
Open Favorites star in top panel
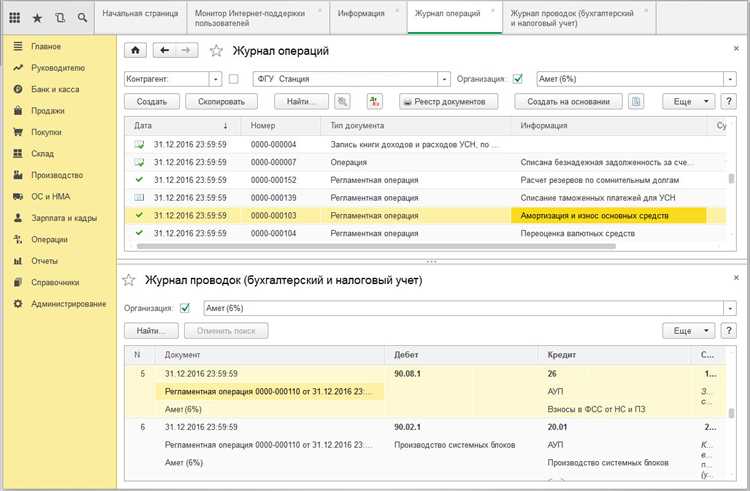(x=37, y=18)
